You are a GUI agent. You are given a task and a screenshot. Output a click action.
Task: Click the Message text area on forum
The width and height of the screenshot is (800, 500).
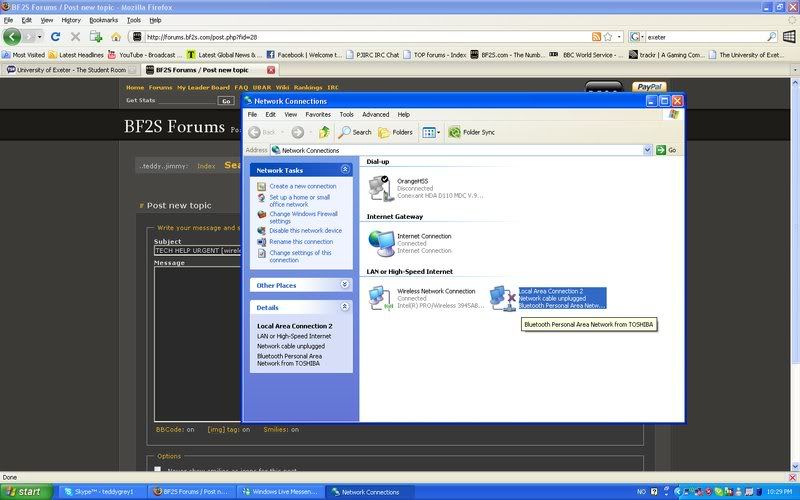[x=197, y=343]
